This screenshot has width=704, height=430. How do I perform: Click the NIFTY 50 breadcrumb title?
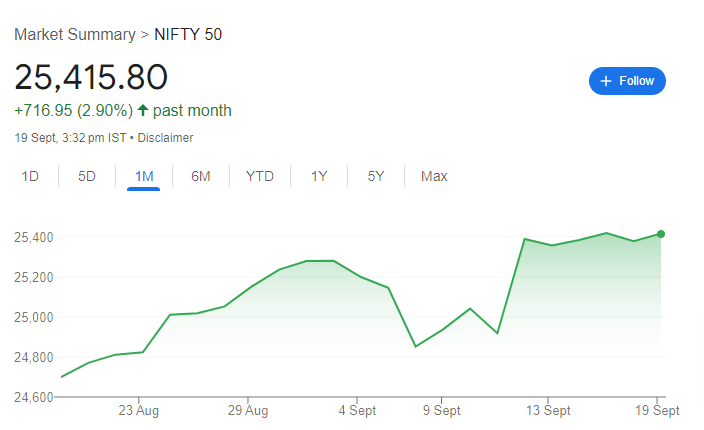click(x=188, y=34)
